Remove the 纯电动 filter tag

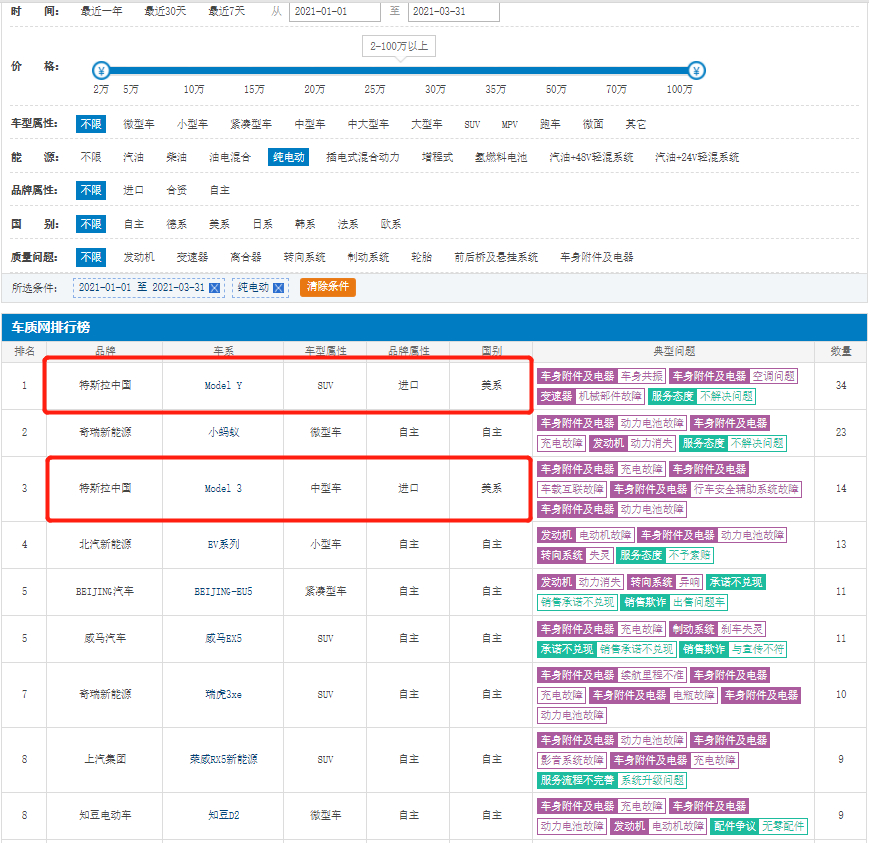click(279, 288)
